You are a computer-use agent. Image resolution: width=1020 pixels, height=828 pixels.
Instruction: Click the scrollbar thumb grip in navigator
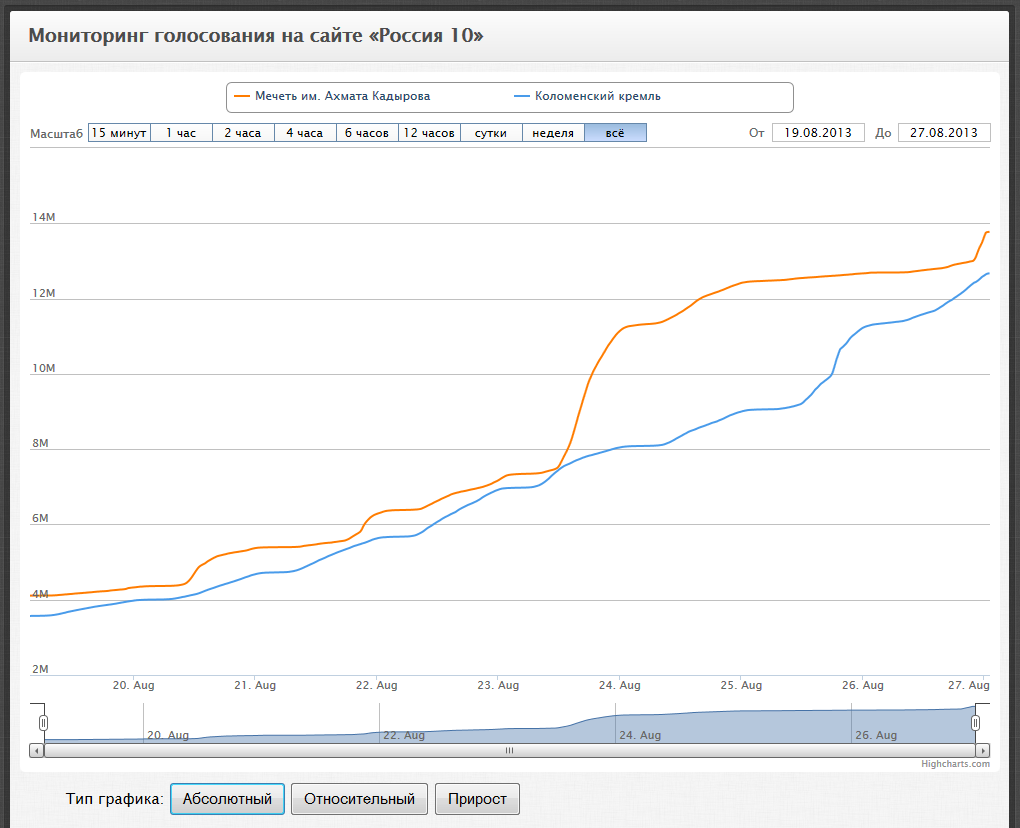[509, 751]
